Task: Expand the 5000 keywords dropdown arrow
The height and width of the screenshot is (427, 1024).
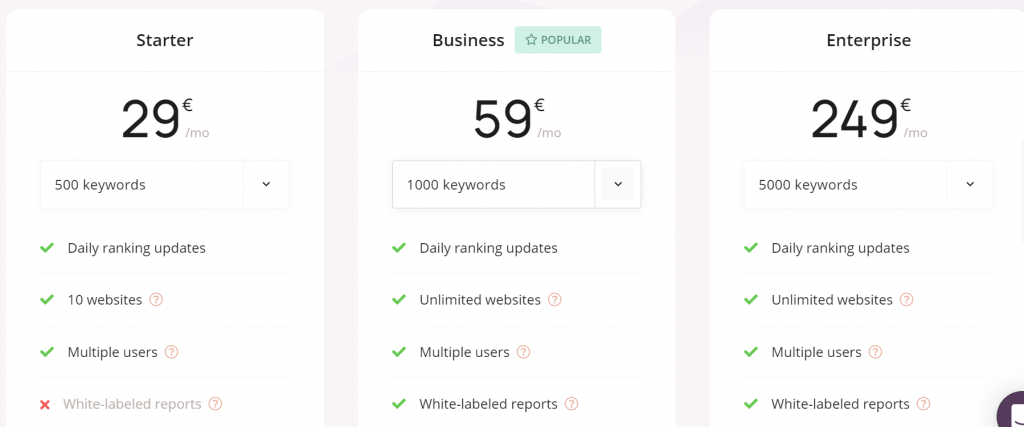Action: coord(970,184)
